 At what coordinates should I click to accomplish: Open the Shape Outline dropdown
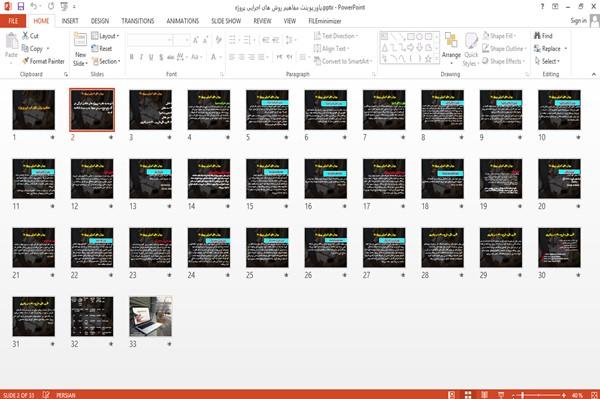[504, 49]
